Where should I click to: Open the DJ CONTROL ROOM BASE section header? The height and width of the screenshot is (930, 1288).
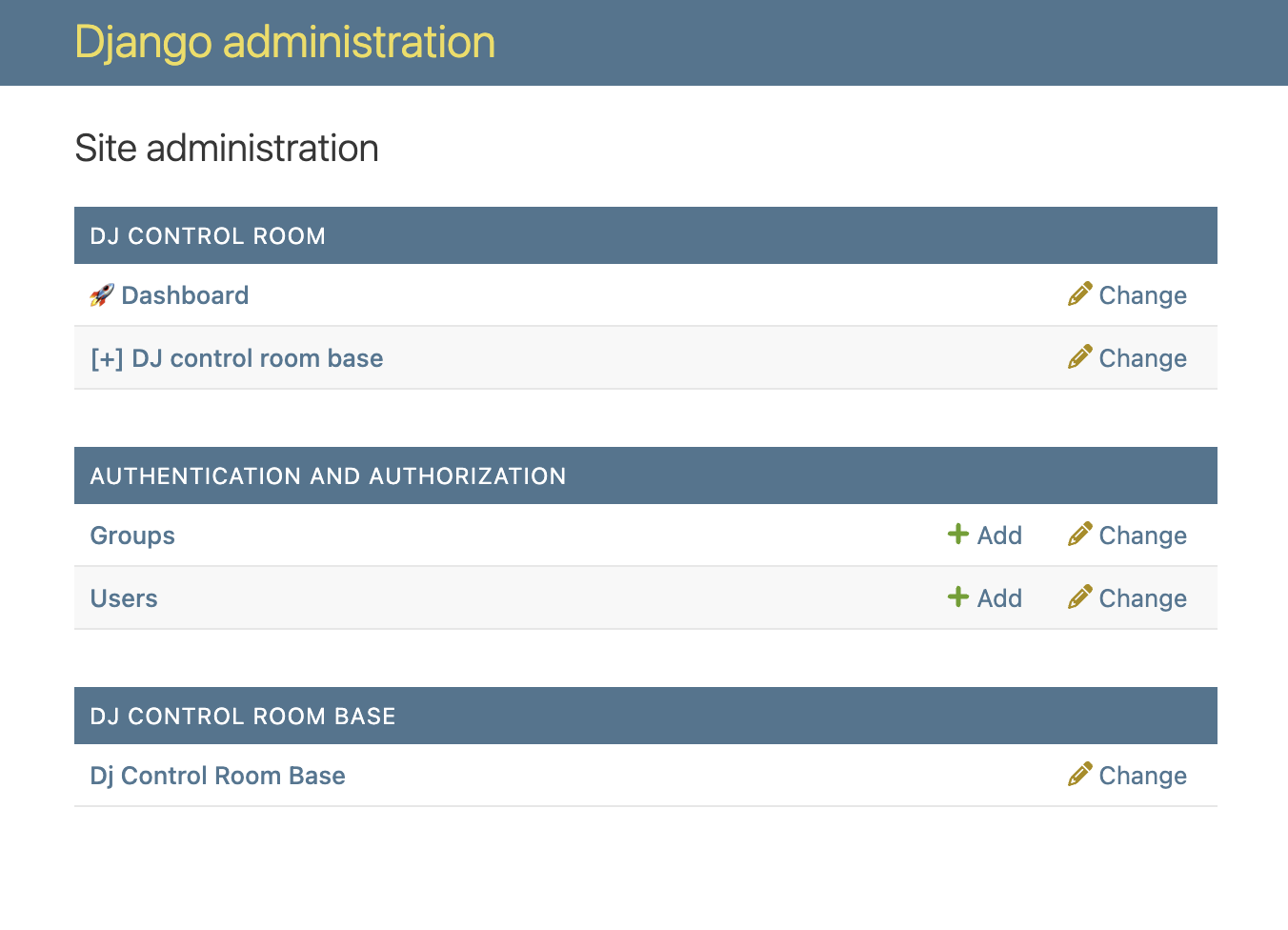click(x=243, y=717)
